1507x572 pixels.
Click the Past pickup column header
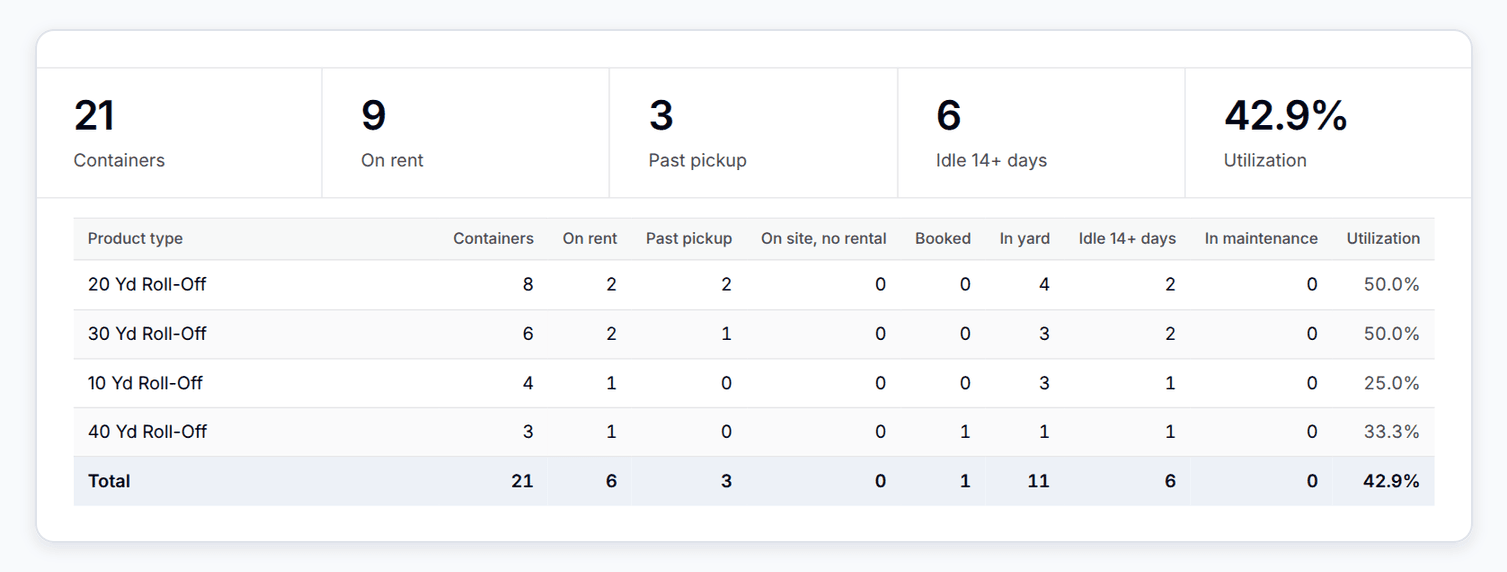[x=689, y=239]
